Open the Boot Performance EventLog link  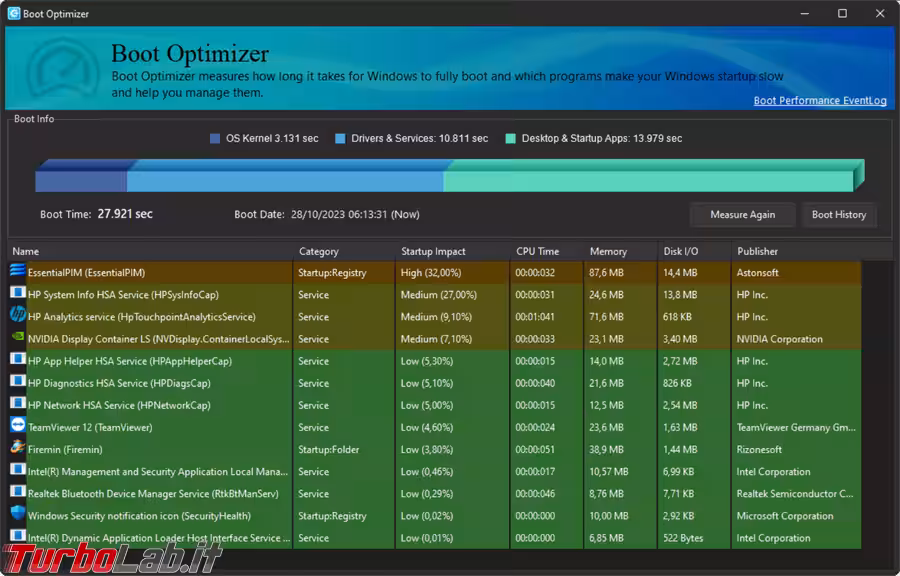pyautogui.click(x=819, y=101)
